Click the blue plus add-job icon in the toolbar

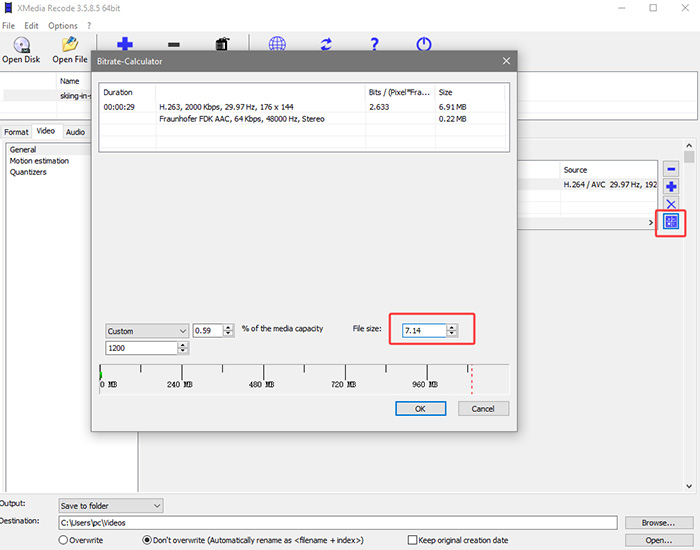point(125,44)
